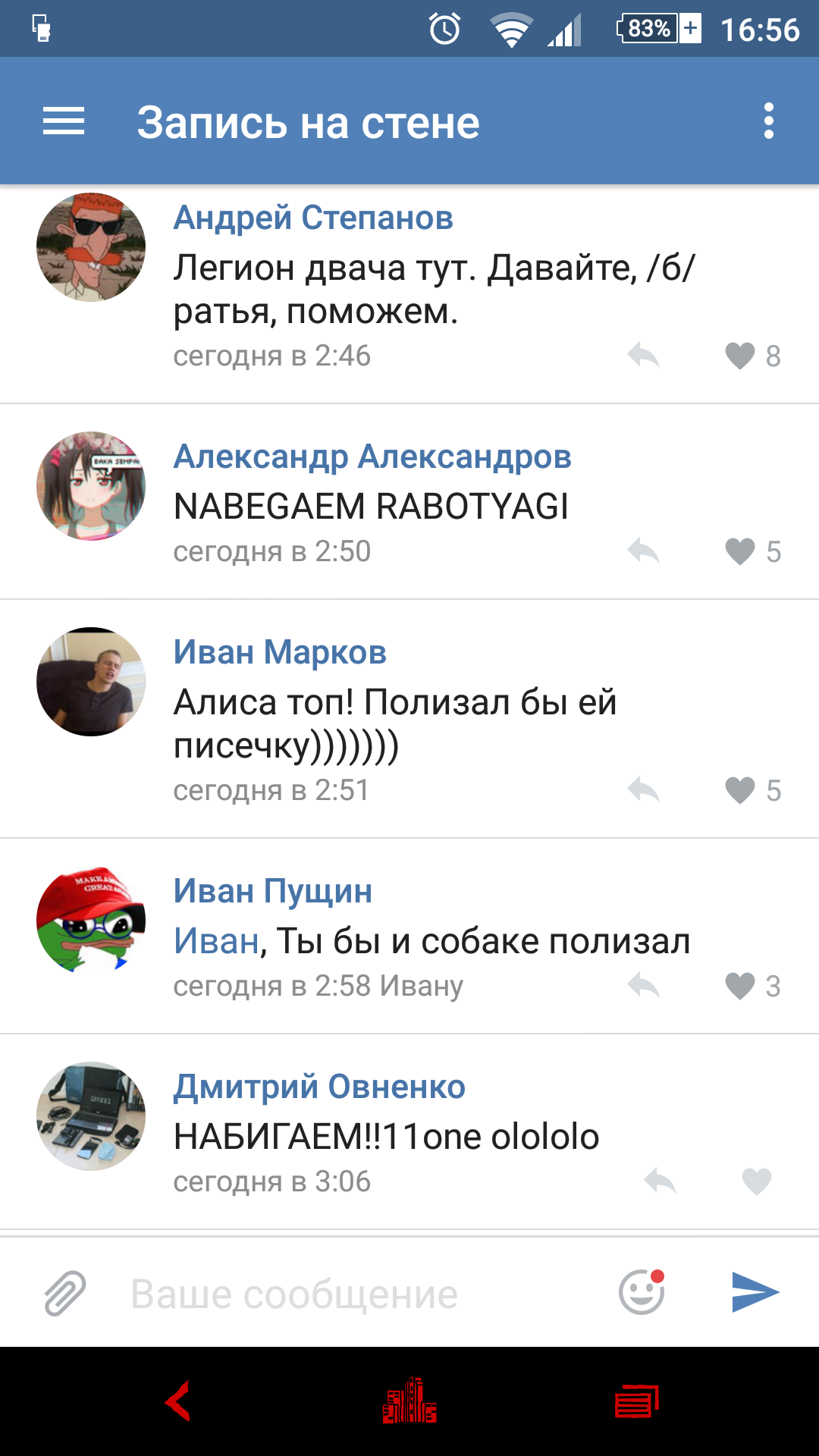Open recent apps with red button

click(637, 1401)
